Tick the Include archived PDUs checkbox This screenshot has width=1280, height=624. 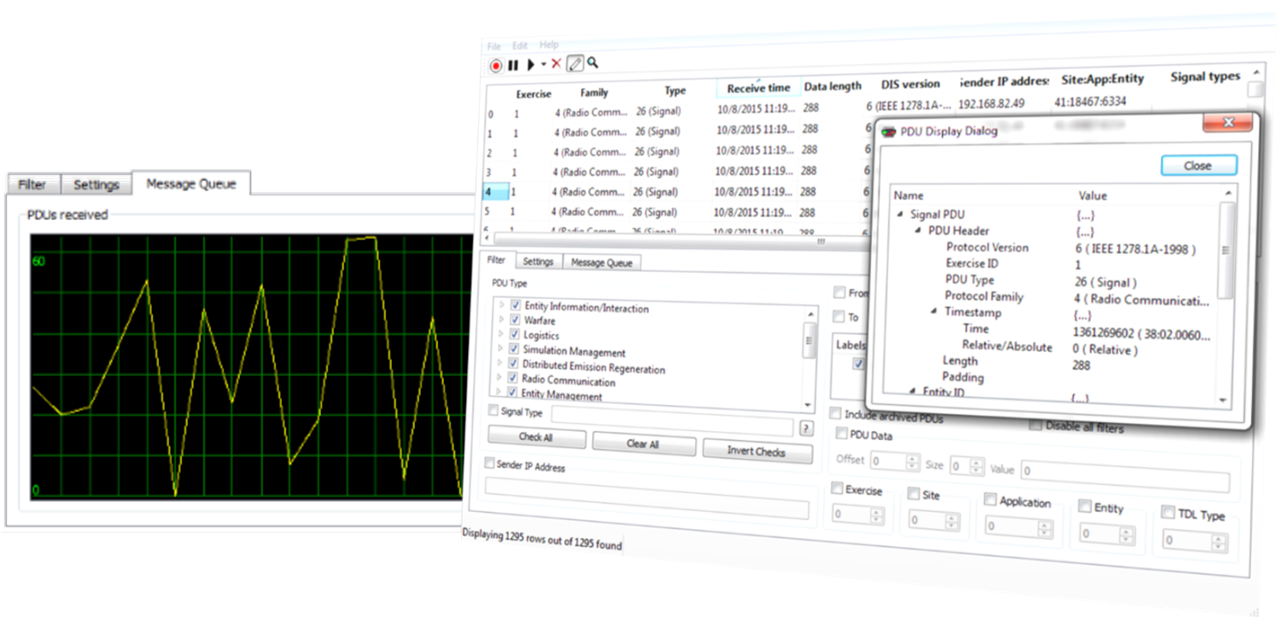coord(836,413)
